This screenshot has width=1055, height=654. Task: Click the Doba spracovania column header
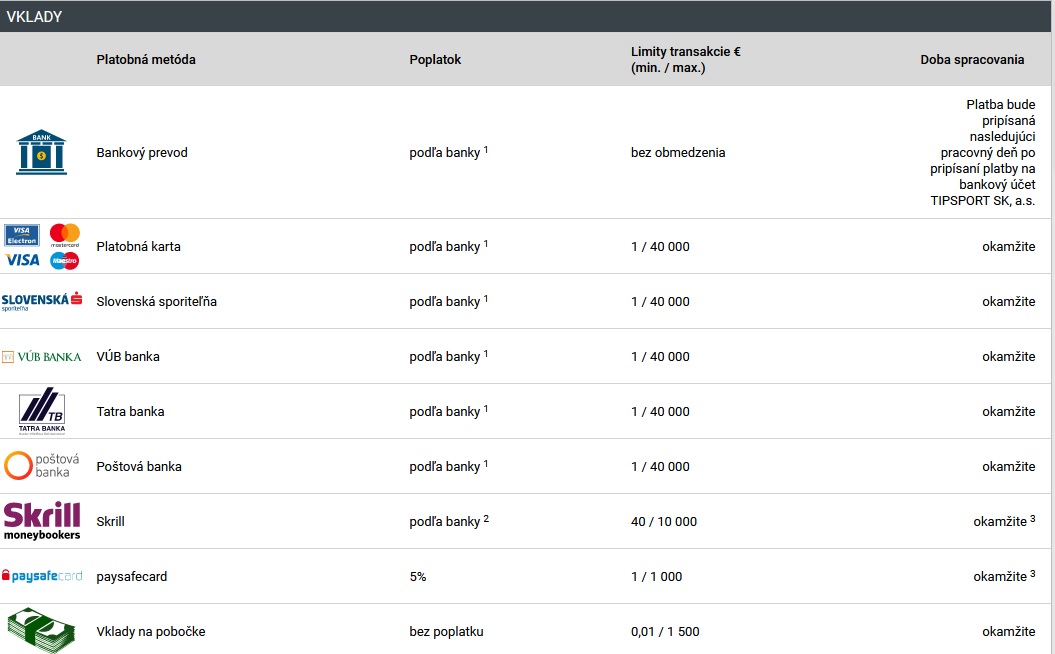(972, 59)
